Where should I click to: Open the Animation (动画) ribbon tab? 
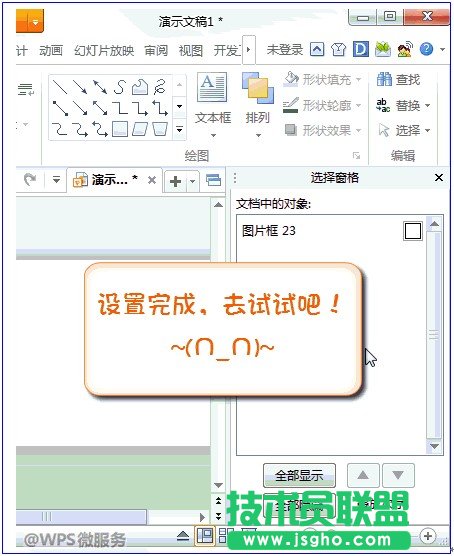point(51,50)
